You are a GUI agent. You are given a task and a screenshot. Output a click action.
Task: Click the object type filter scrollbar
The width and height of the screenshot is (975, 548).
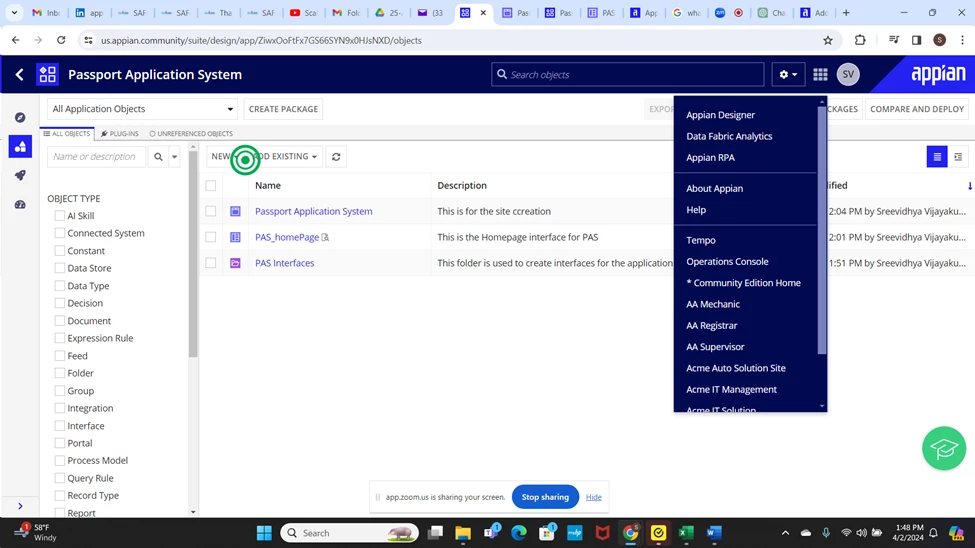click(193, 255)
